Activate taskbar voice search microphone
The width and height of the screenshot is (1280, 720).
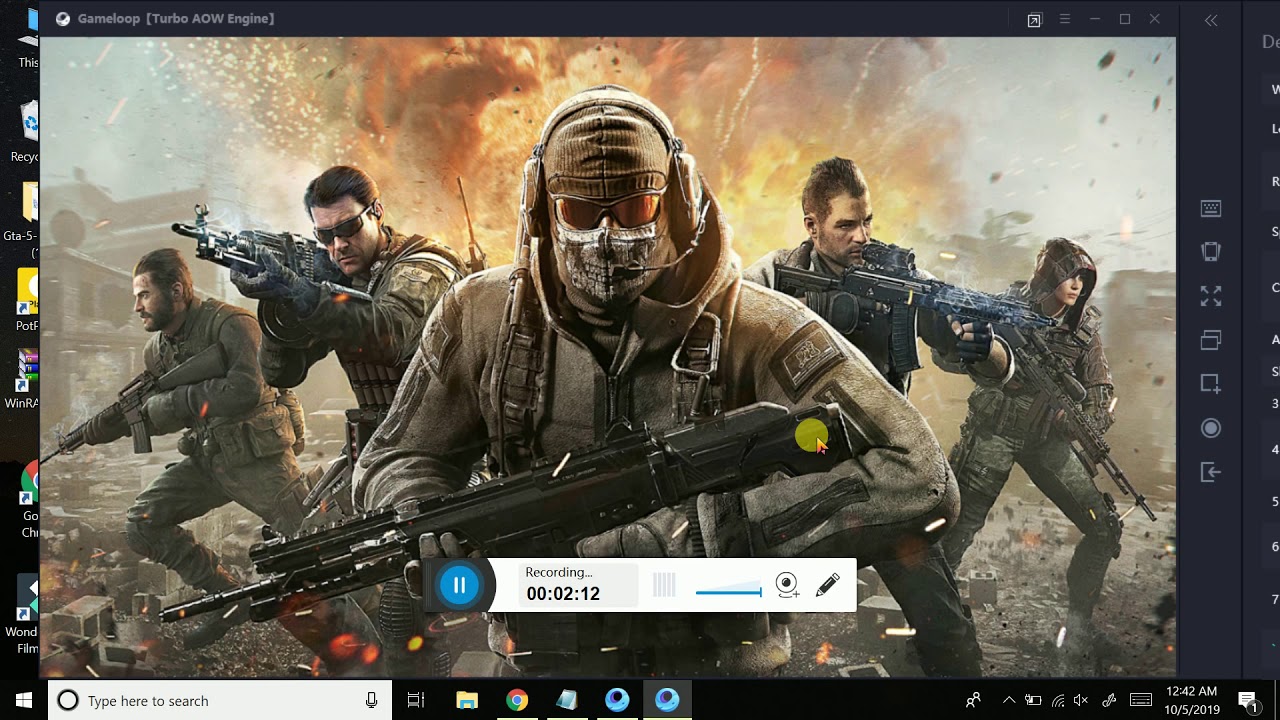point(372,701)
